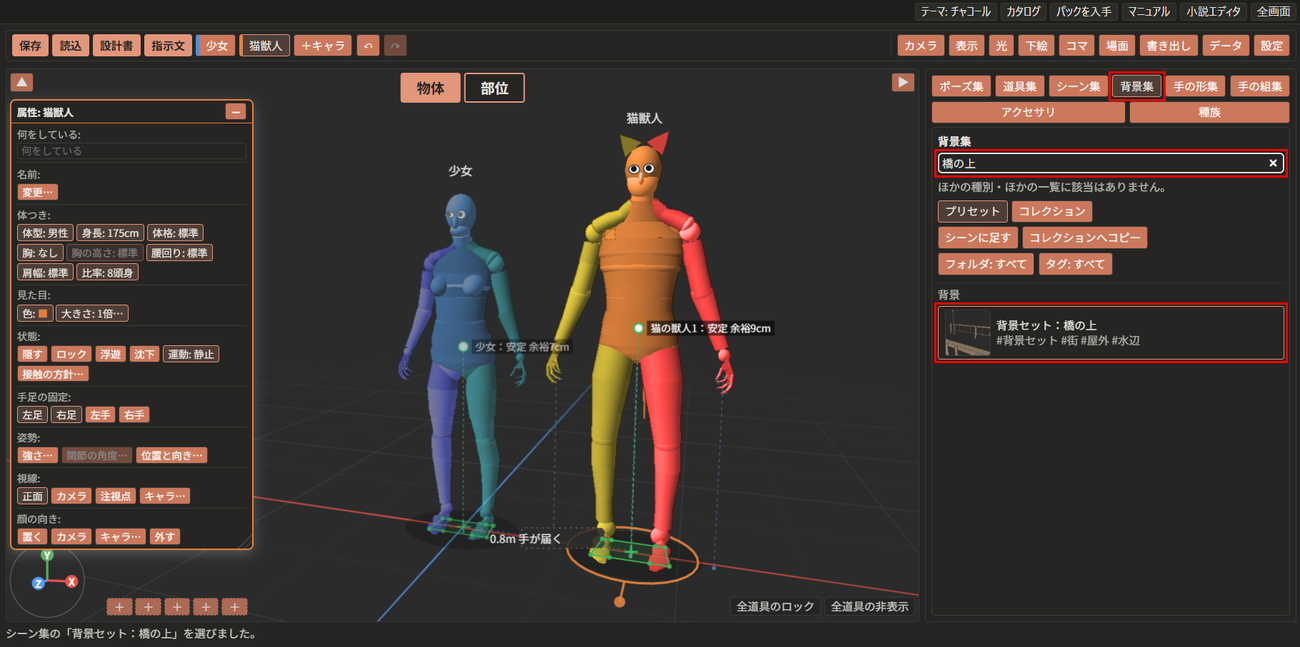
Task: Click the undo arrow icon
Action: click(x=368, y=45)
